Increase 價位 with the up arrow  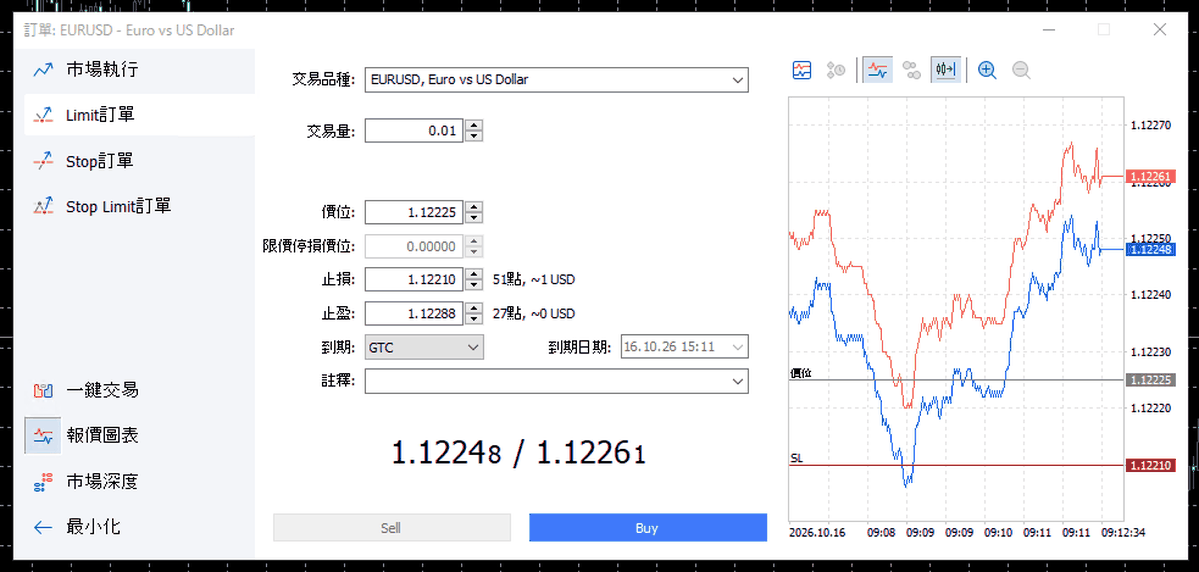[474, 207]
